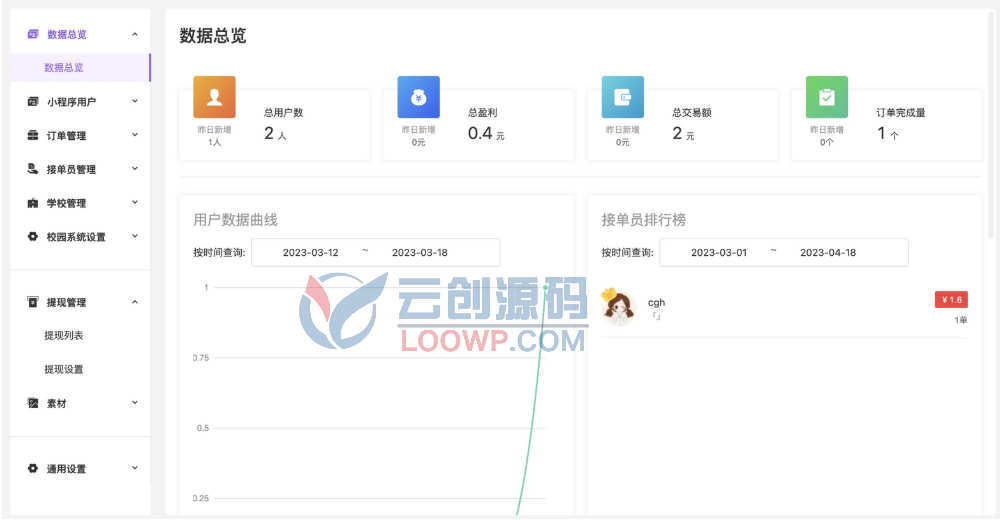The height and width of the screenshot is (520, 1000).
Task: Click end date 2023-04-18 in 接单员排行榜
Action: click(828, 253)
